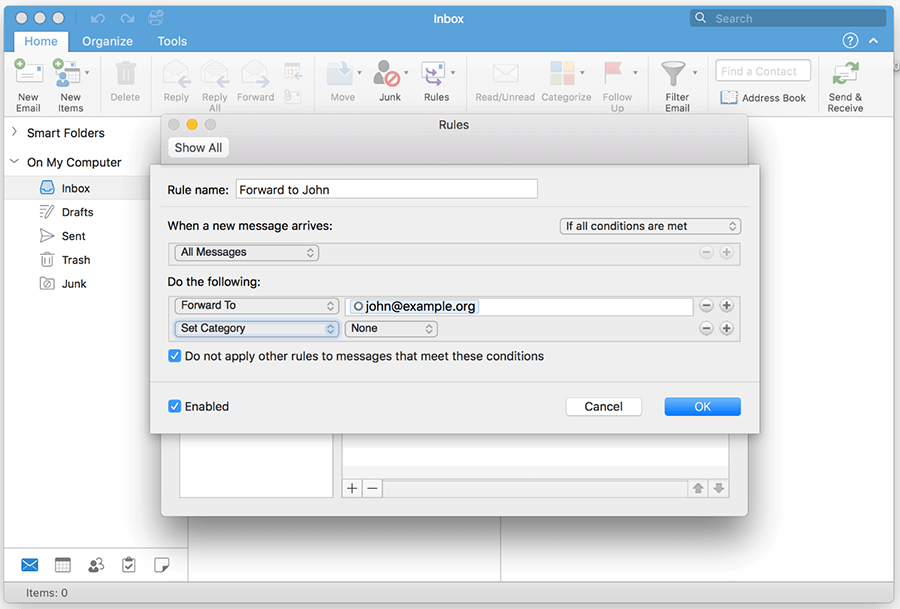Open the 'If all conditions are met' dropdown
The height and width of the screenshot is (609, 900).
coord(650,226)
